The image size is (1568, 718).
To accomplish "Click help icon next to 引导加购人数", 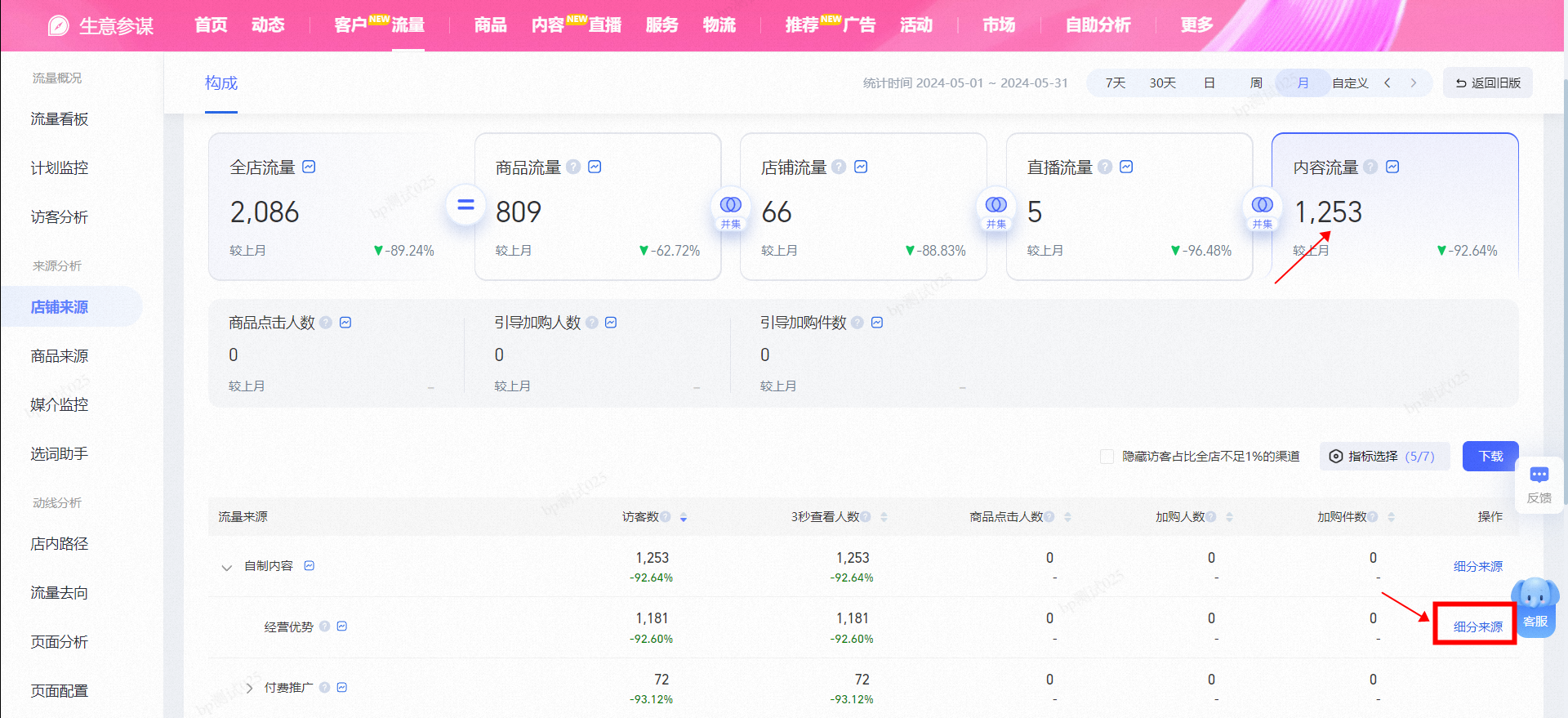I will tap(592, 323).
